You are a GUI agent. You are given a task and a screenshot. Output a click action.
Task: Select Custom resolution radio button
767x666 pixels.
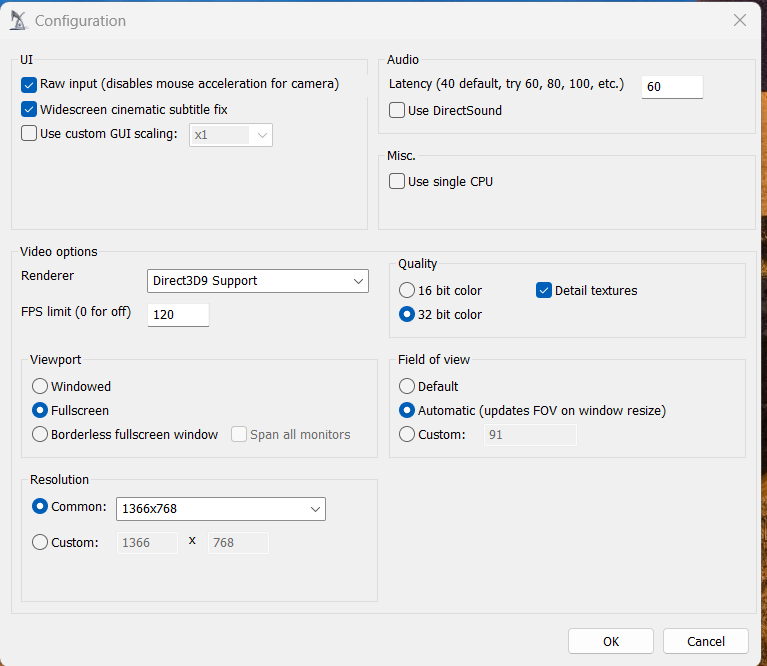point(40,542)
